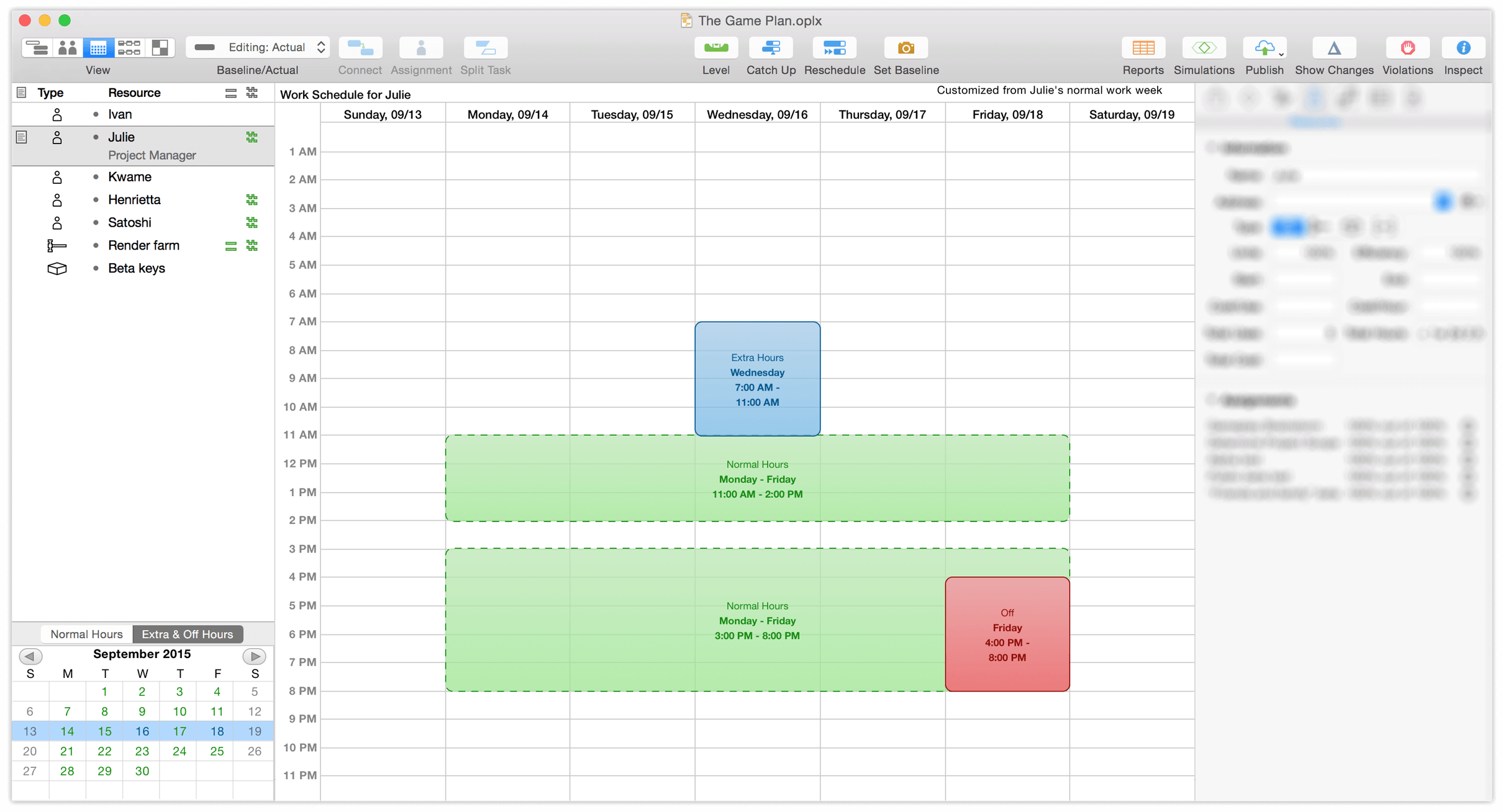This screenshot has width=1503, height=812.
Task: Select Julie in the resource list
Action: pos(121,136)
